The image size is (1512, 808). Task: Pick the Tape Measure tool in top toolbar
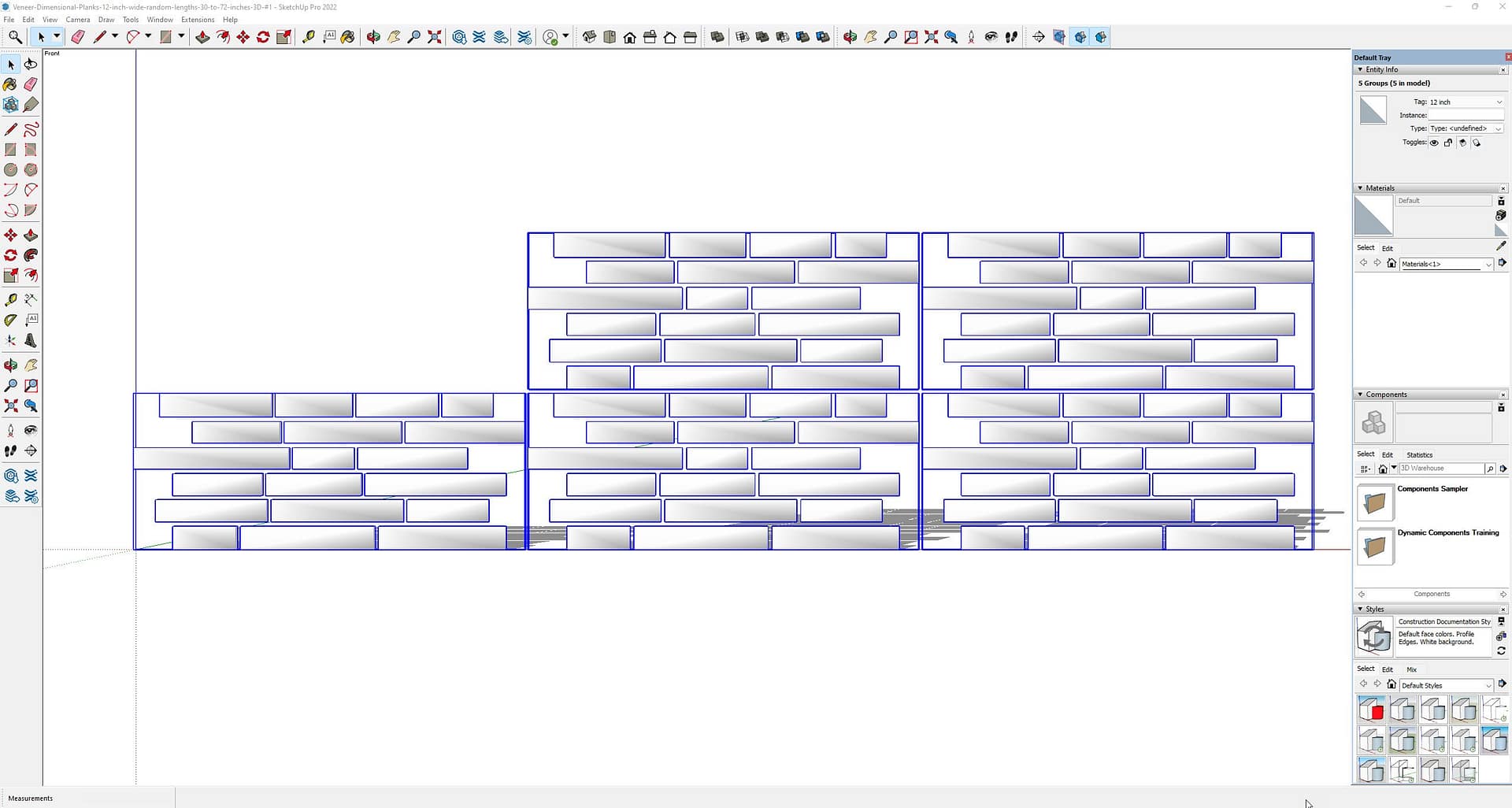point(309,37)
